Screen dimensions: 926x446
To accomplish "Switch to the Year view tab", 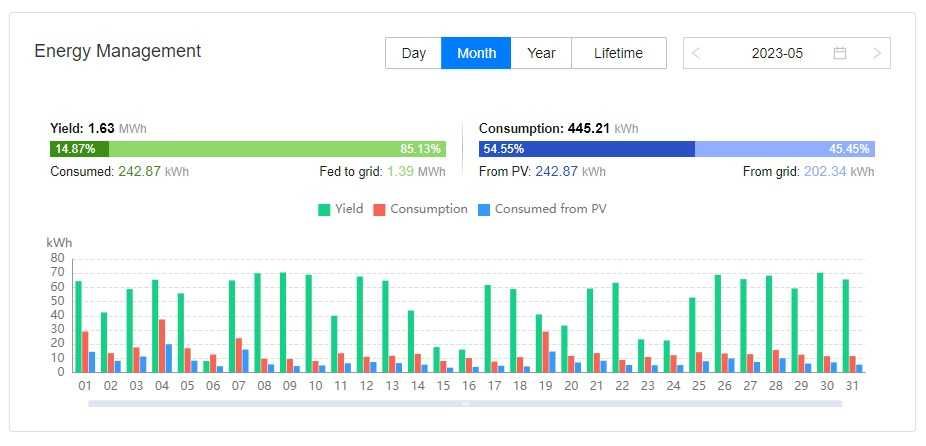I will click(x=541, y=53).
